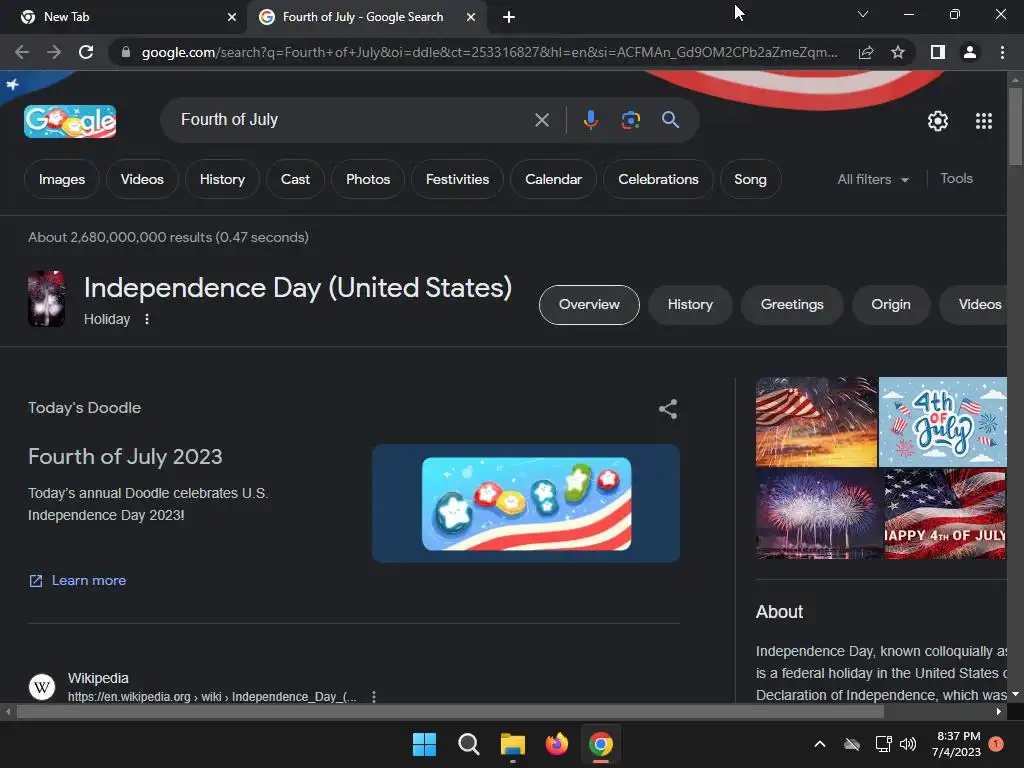
Task: Open History tab in Independence Day panel
Action: click(690, 304)
